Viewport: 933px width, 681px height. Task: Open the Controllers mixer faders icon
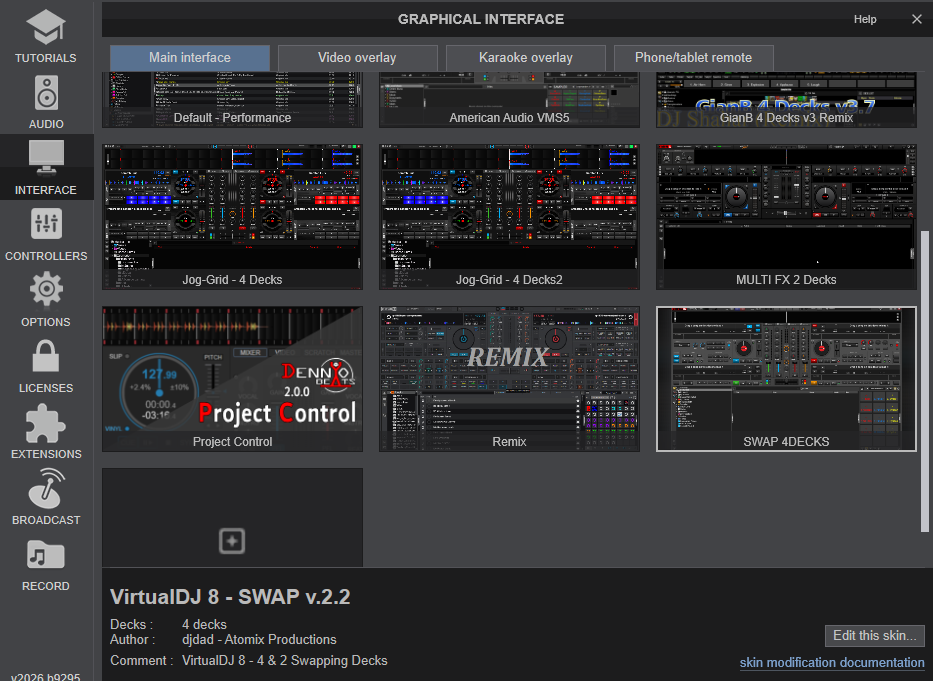pyautogui.click(x=46, y=224)
